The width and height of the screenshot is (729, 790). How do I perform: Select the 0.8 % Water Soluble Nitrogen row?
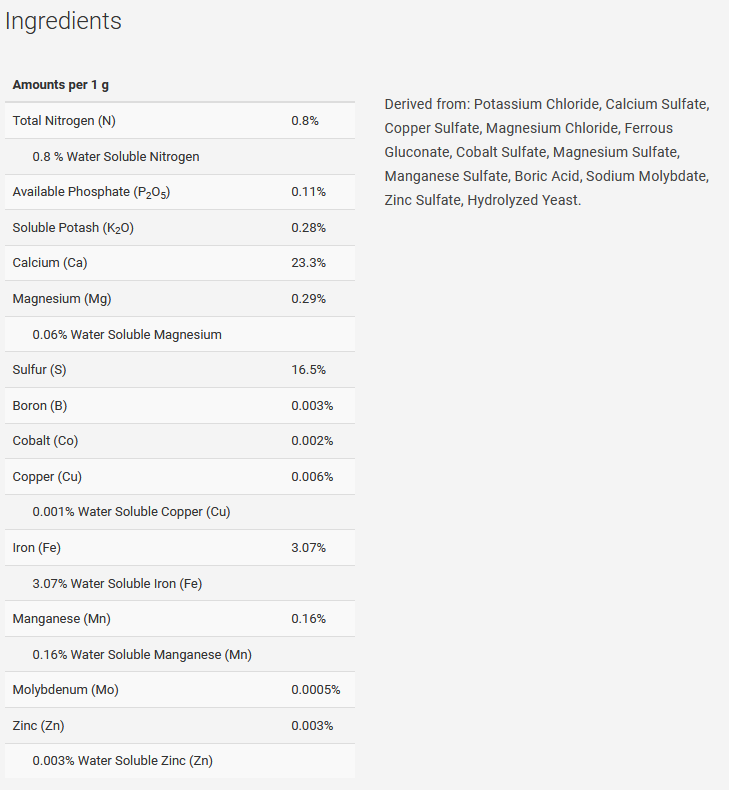pyautogui.click(x=180, y=157)
